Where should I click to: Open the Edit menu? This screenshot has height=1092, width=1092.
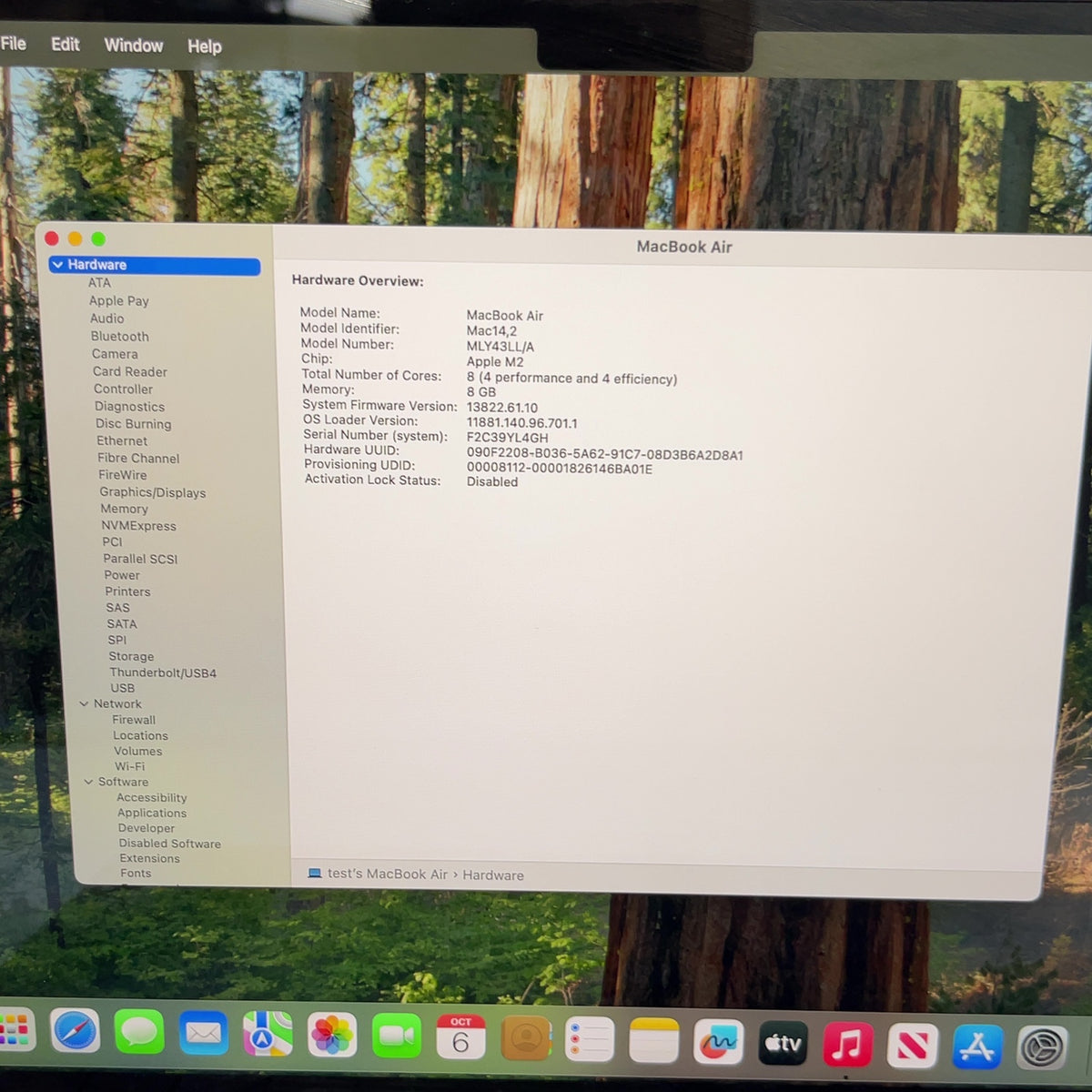65,45
